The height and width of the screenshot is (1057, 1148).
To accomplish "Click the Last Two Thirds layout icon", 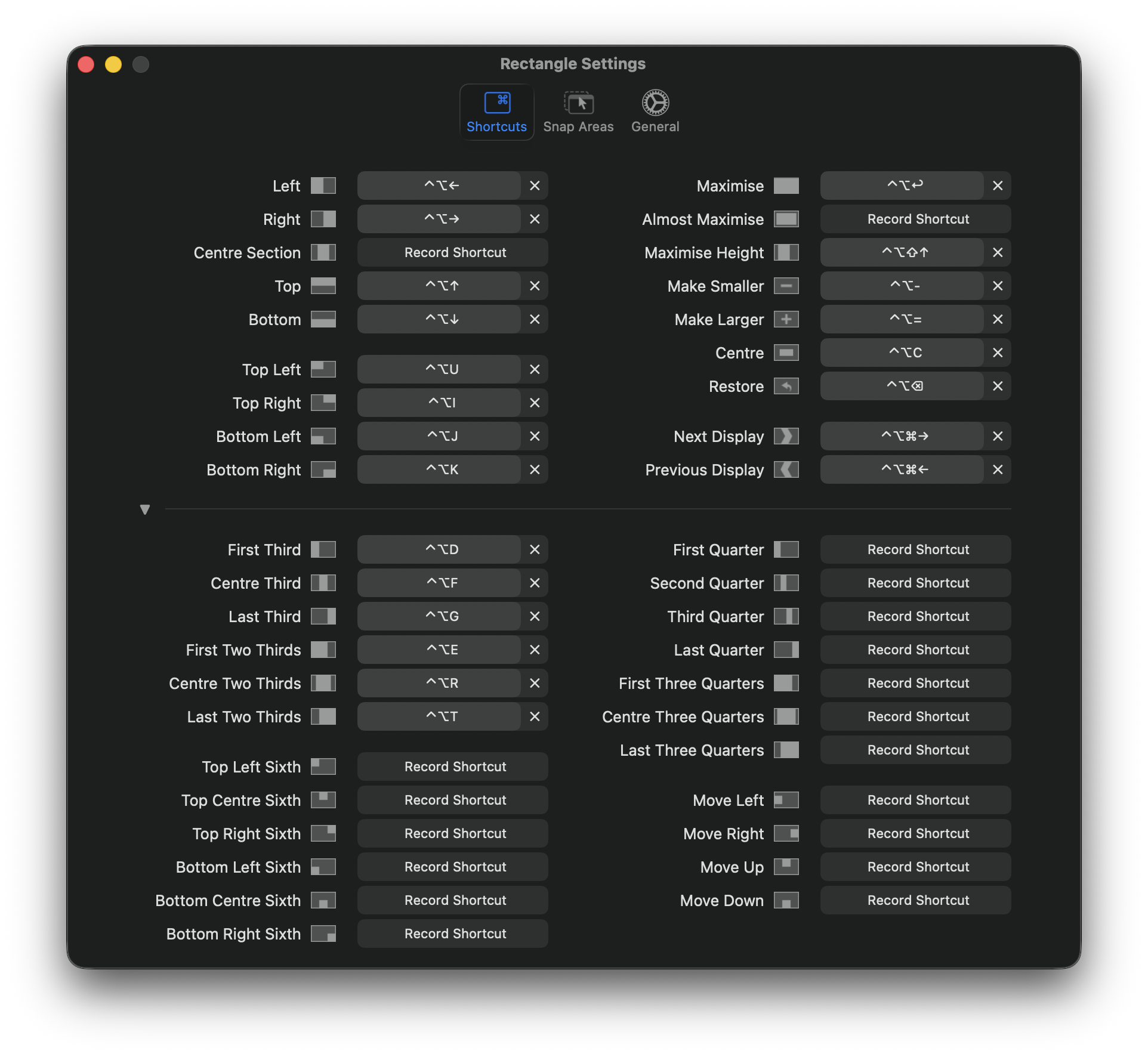I will (323, 716).
